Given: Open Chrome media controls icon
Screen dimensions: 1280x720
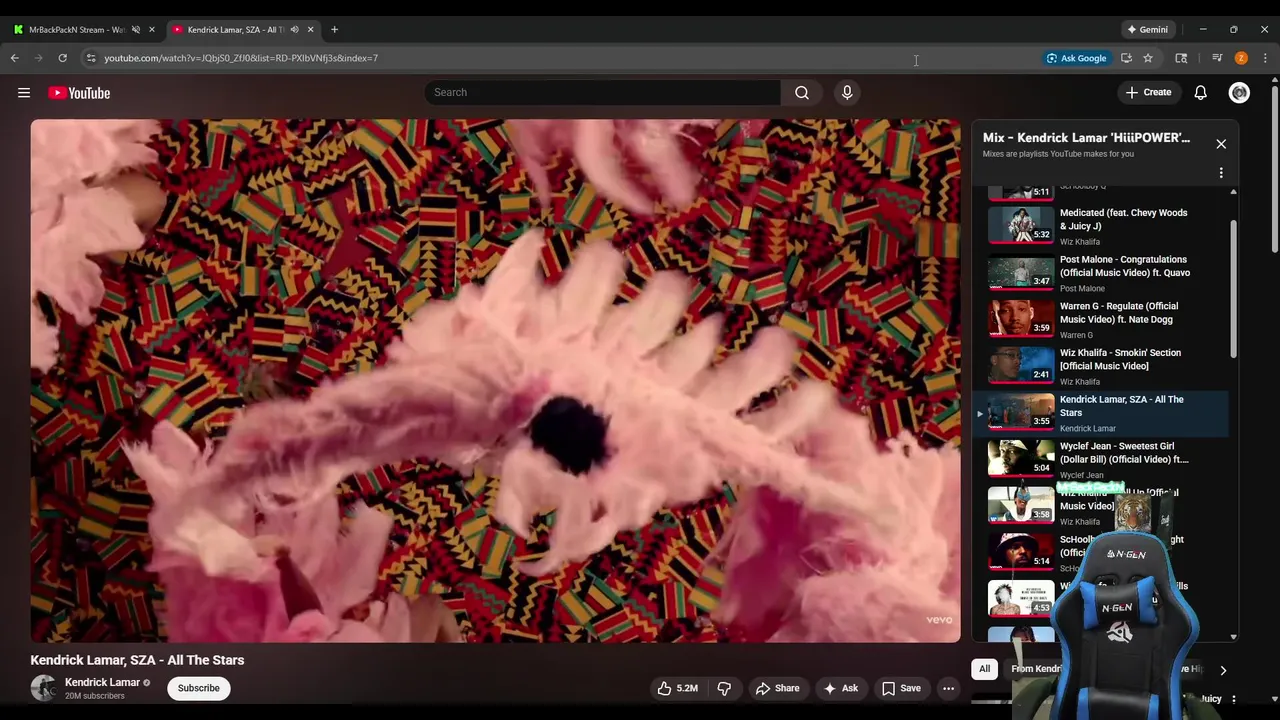Looking at the screenshot, I should tap(1217, 58).
